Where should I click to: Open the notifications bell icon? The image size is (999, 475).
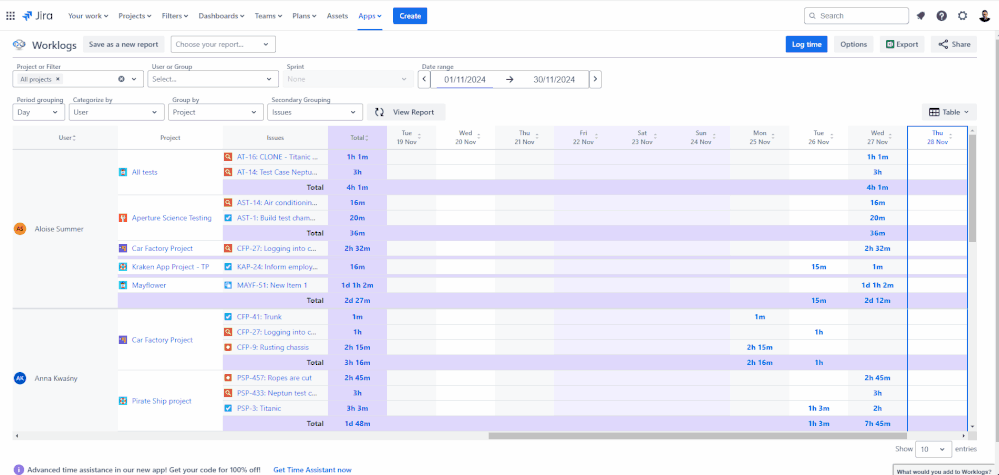click(x=921, y=16)
